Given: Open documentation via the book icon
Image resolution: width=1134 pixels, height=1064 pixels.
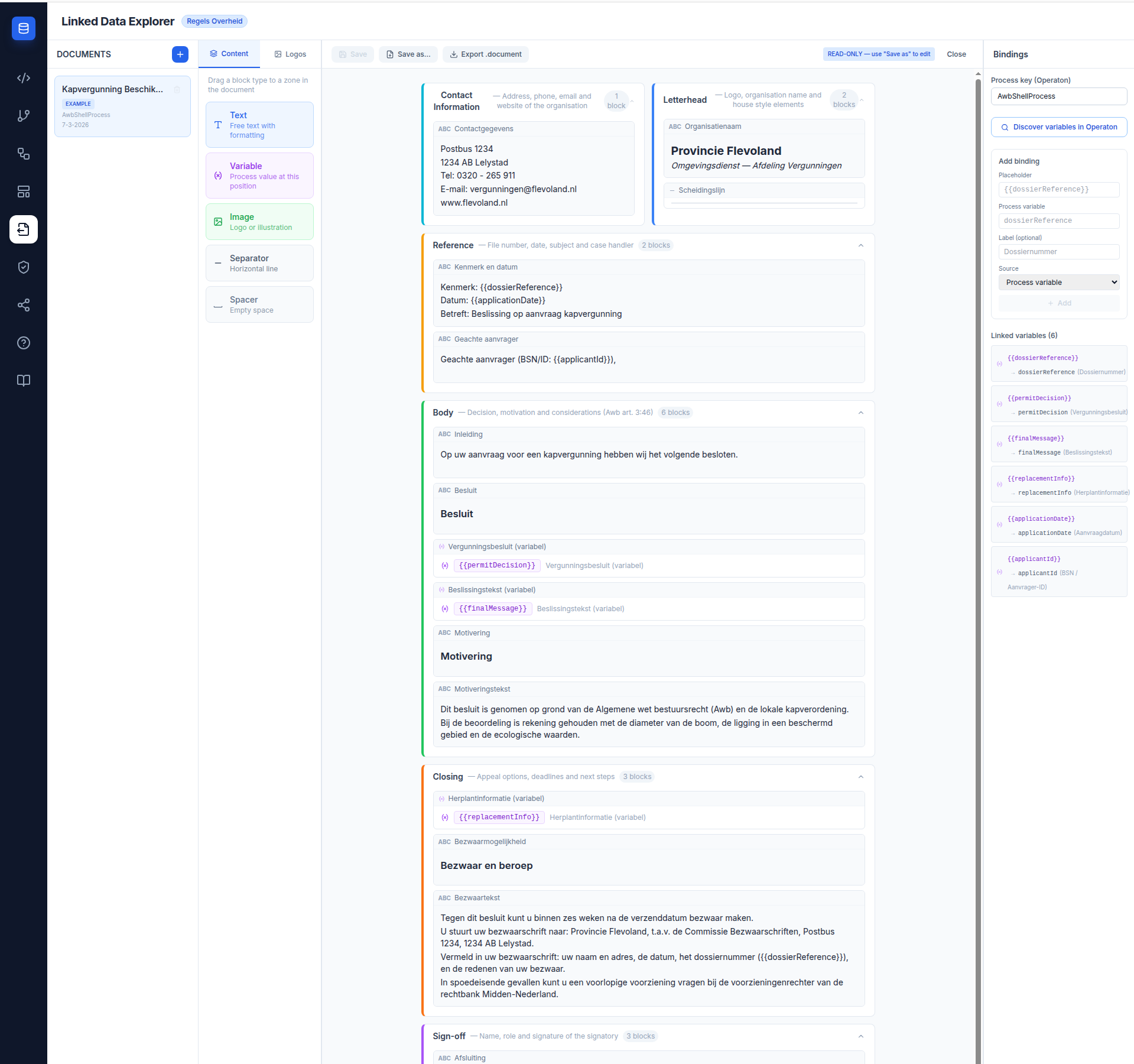Looking at the screenshot, I should click(x=24, y=381).
